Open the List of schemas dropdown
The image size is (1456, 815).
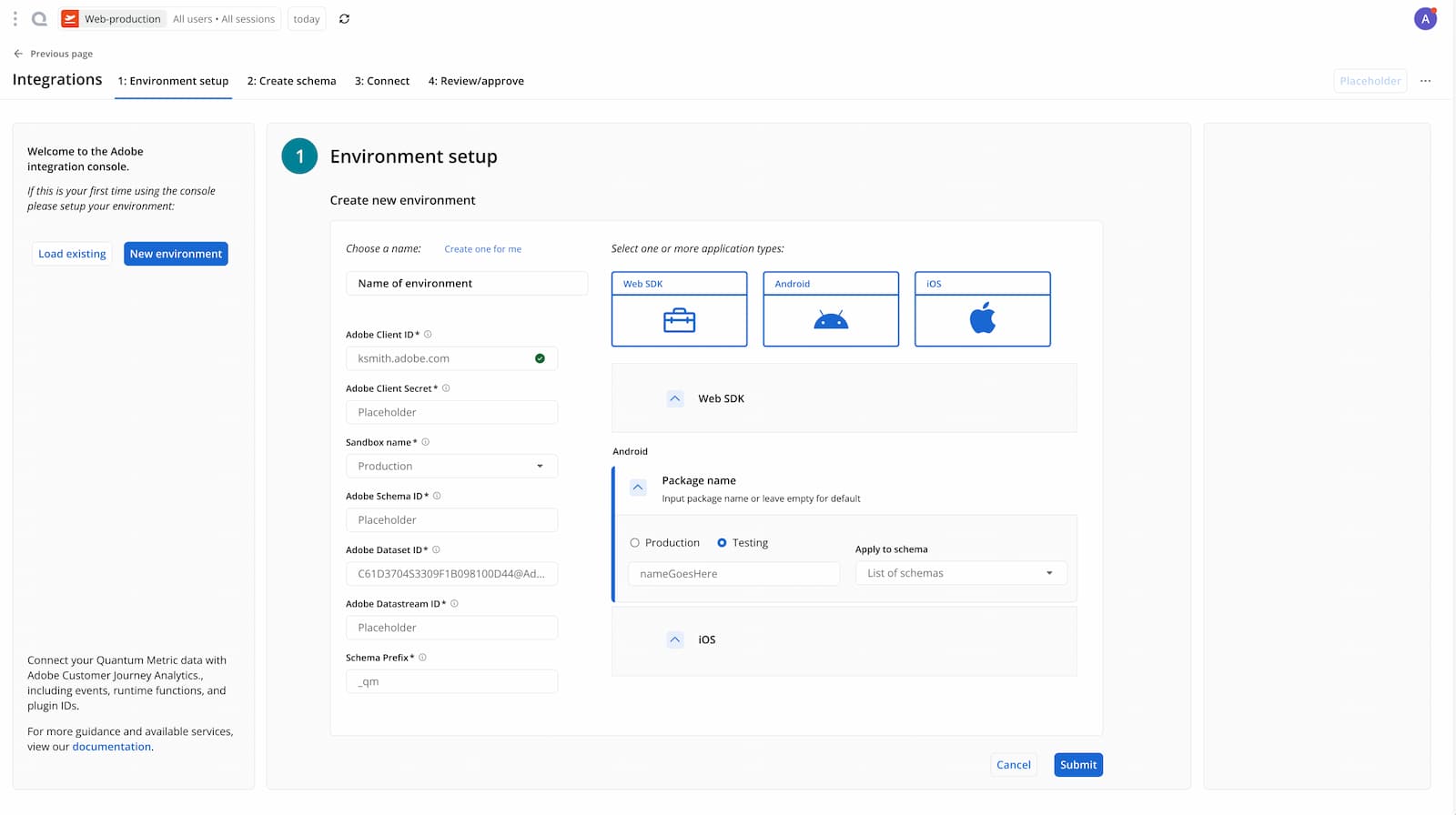coord(961,573)
